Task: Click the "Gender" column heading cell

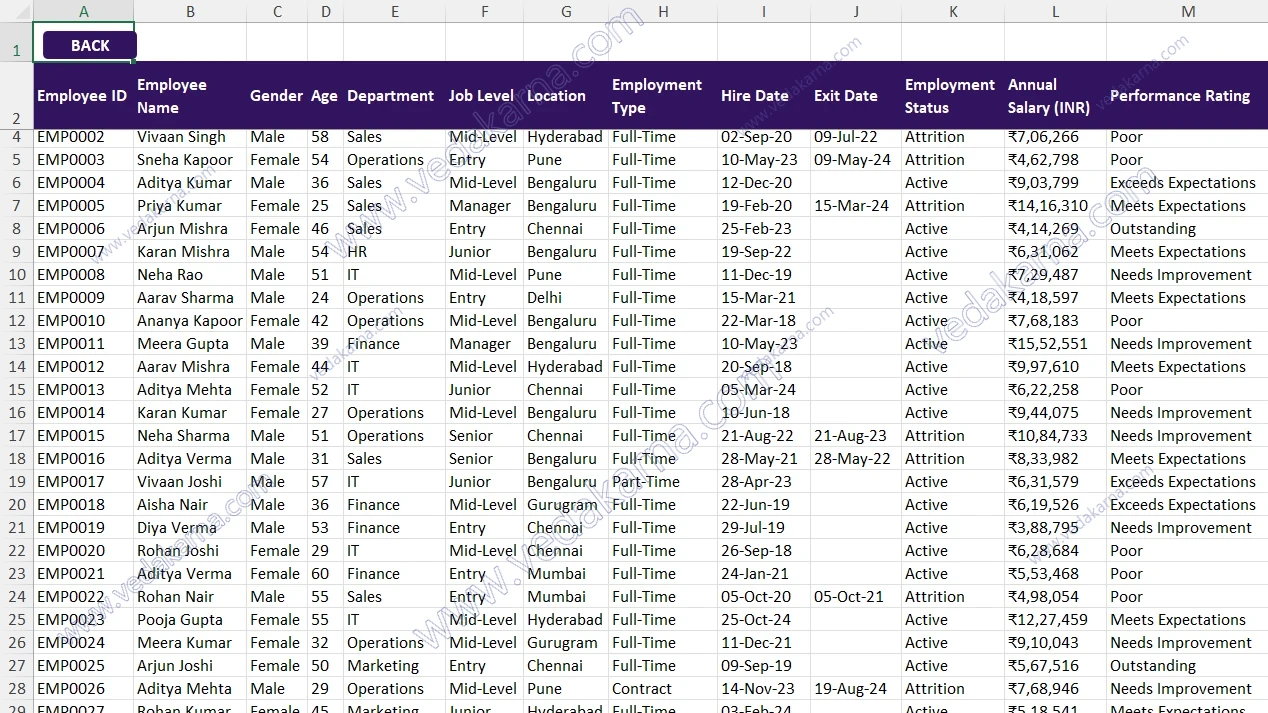Action: point(277,96)
